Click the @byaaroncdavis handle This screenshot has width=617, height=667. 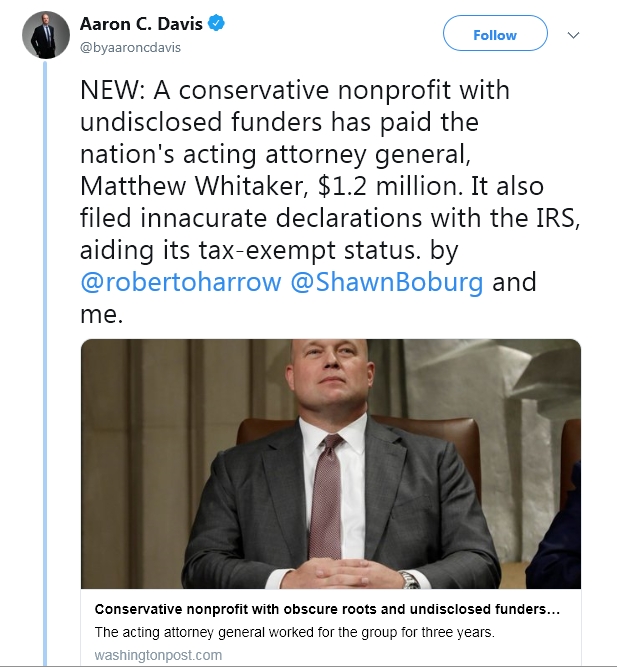[130, 47]
